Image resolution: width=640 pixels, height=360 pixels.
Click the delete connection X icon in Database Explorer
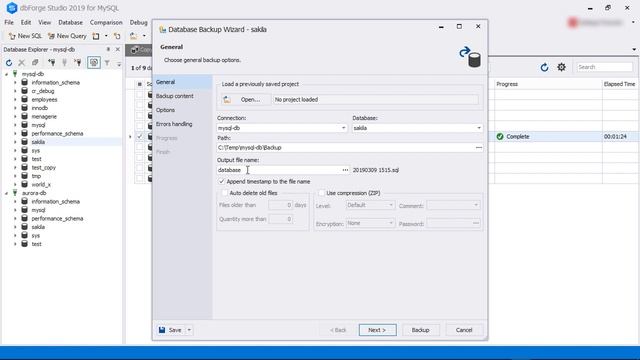[22, 63]
